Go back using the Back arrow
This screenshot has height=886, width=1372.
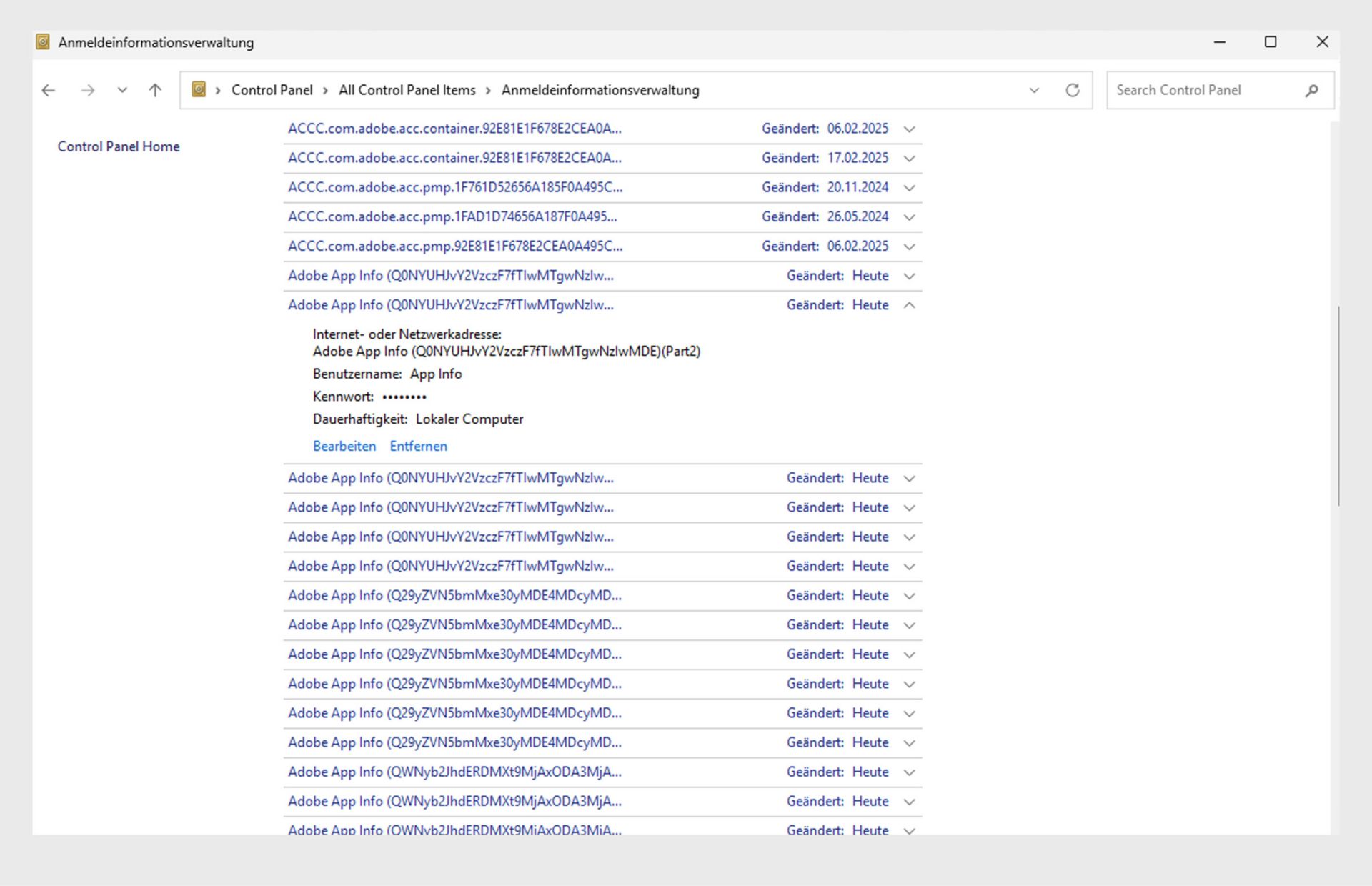49,90
